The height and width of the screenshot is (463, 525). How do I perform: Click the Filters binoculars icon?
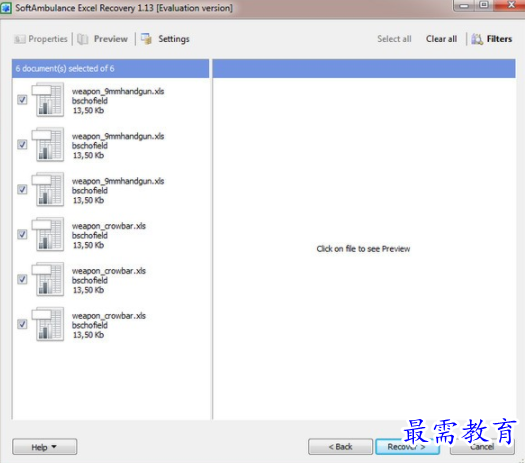point(477,39)
